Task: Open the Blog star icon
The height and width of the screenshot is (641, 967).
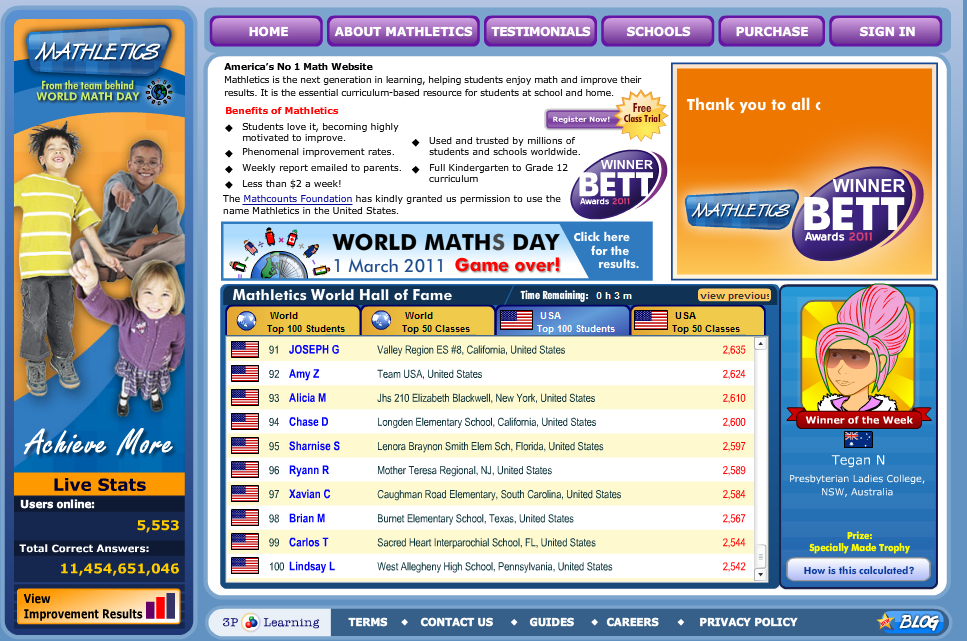Action: 886,621
